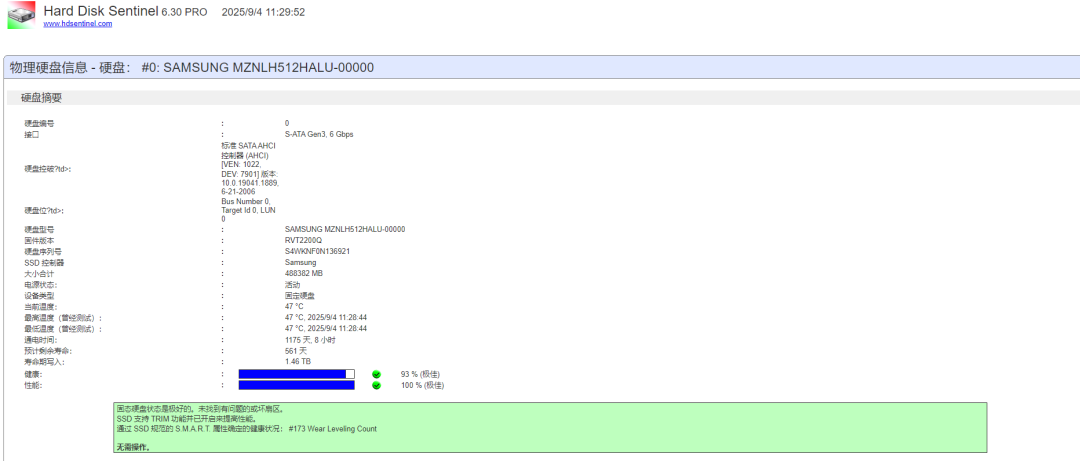Select the serial number S4WKNF0N136921

coord(318,251)
